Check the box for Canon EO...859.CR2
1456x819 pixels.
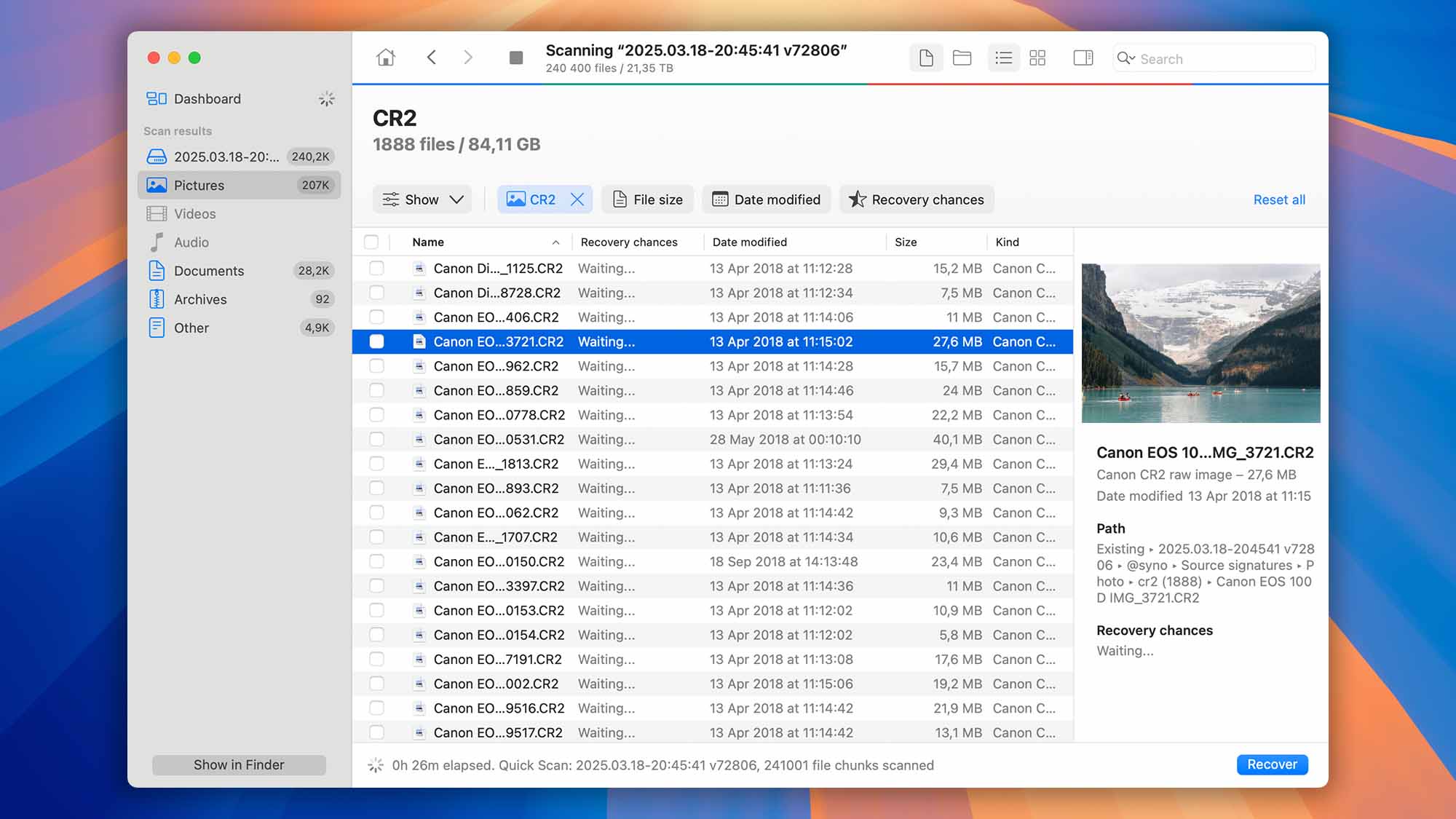(x=376, y=391)
